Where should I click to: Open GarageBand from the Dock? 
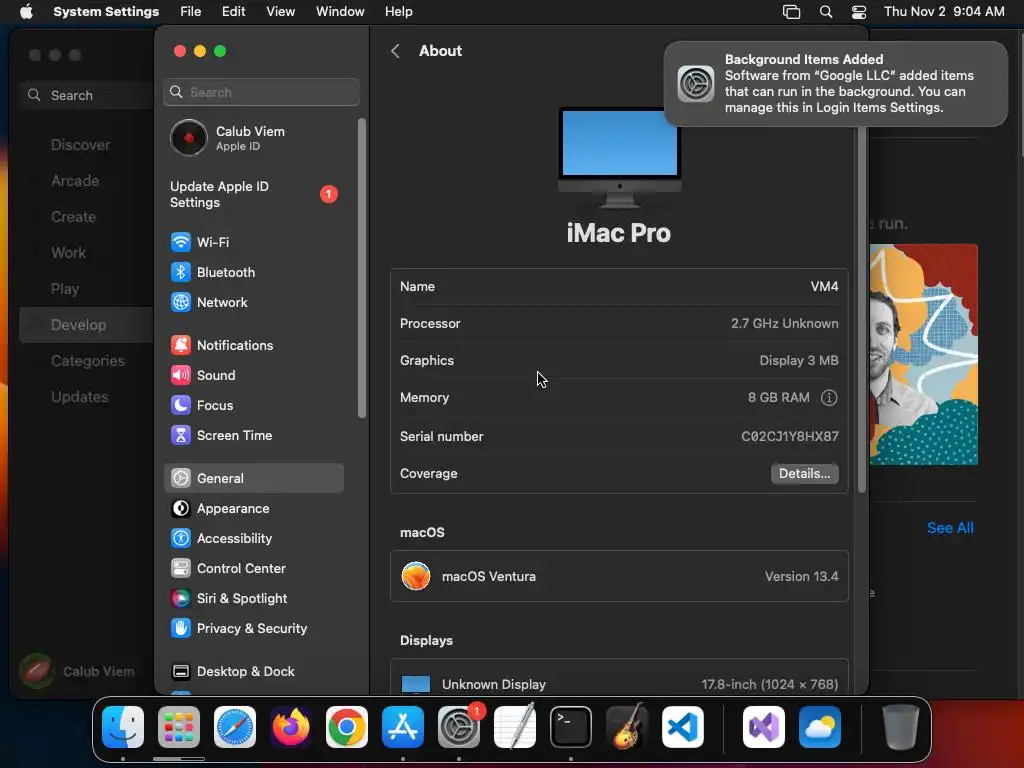[627, 727]
